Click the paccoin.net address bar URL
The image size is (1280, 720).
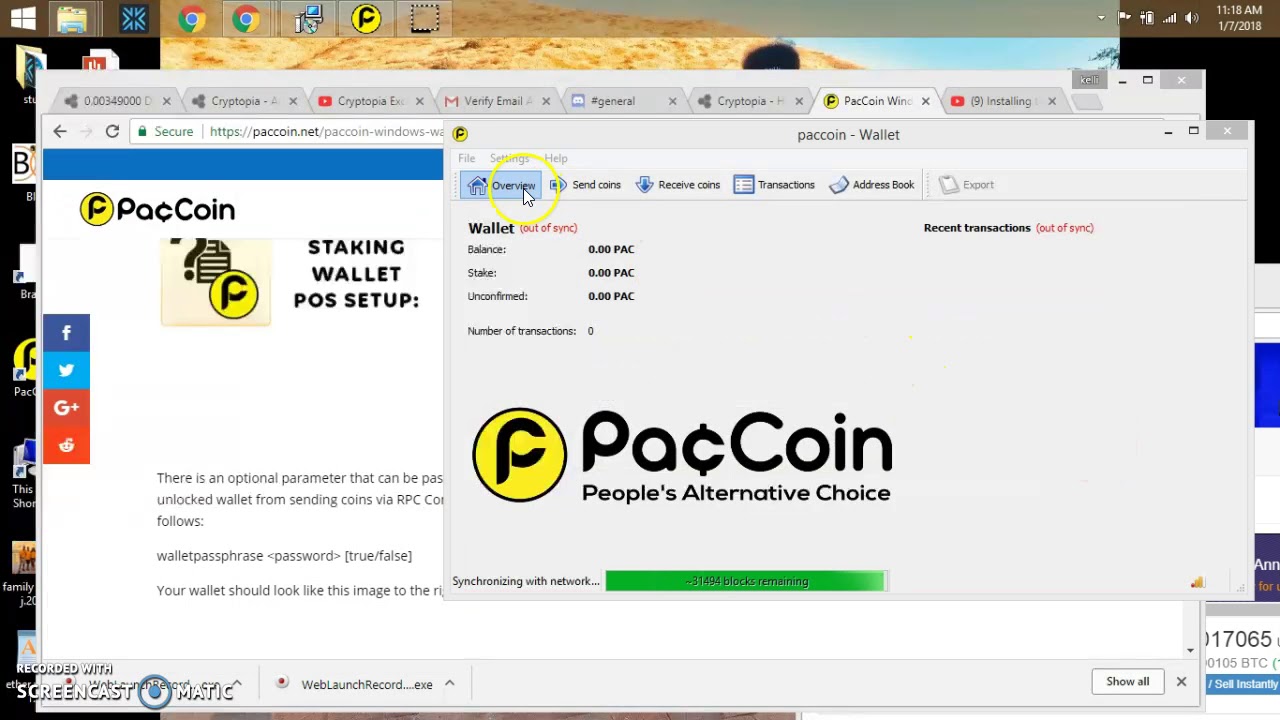326,131
